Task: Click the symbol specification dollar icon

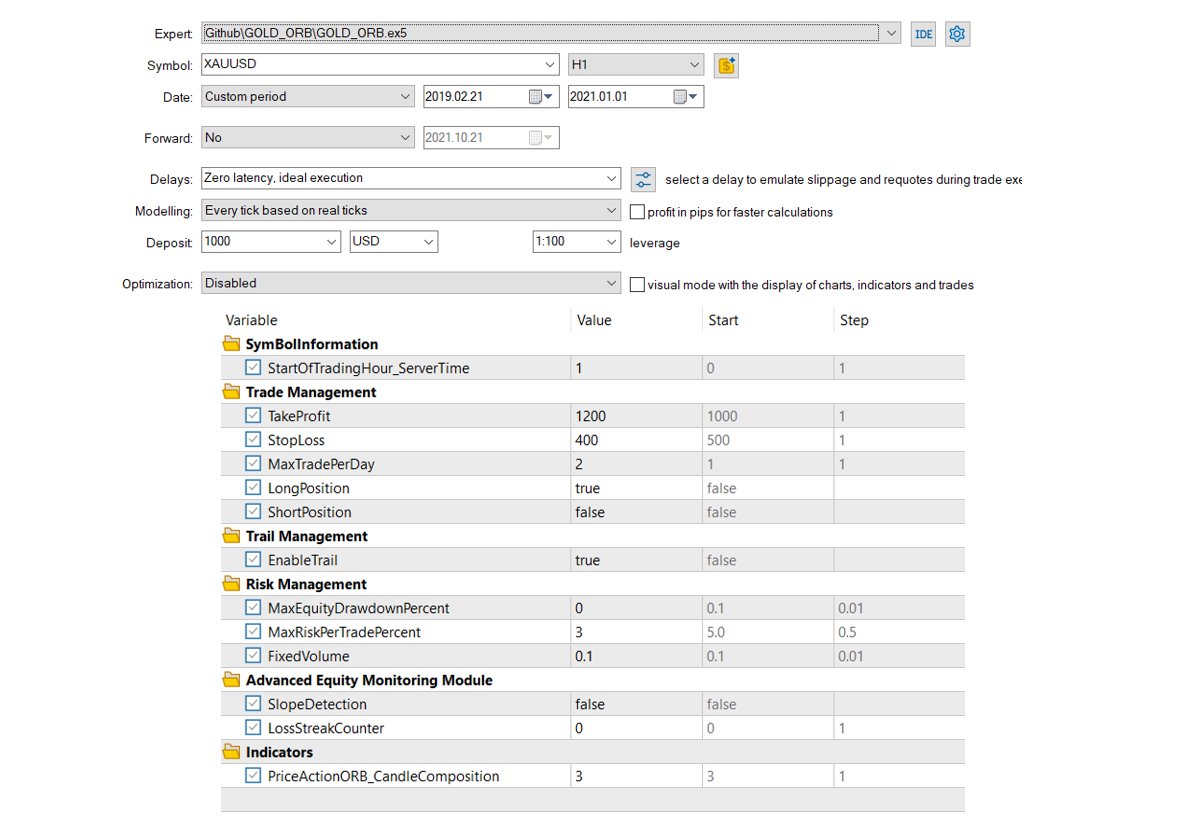Action: point(727,66)
